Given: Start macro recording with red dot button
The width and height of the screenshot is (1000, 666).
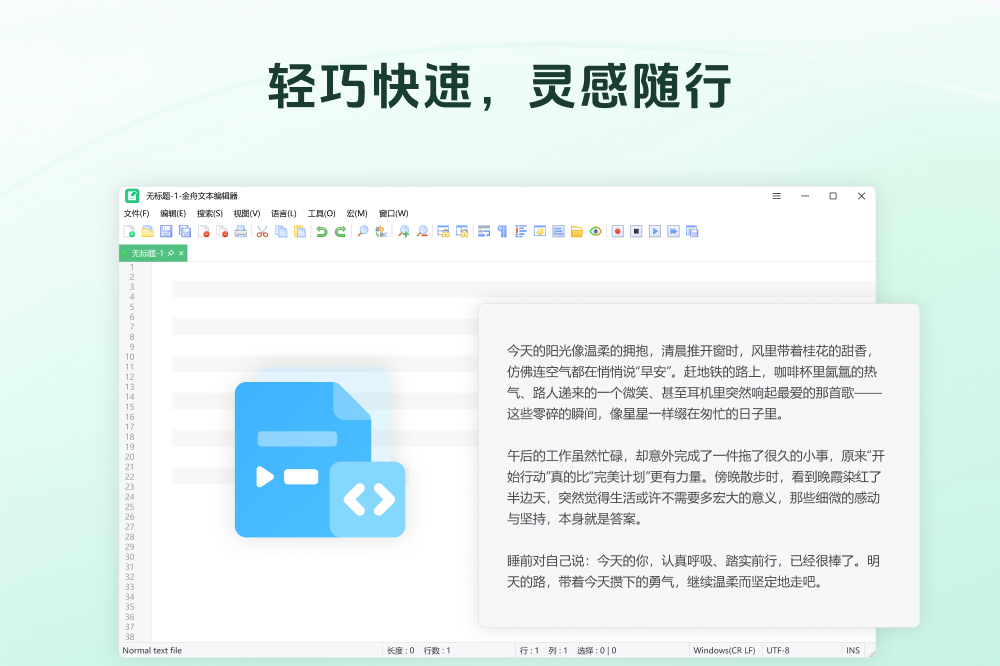Looking at the screenshot, I should 618,231.
